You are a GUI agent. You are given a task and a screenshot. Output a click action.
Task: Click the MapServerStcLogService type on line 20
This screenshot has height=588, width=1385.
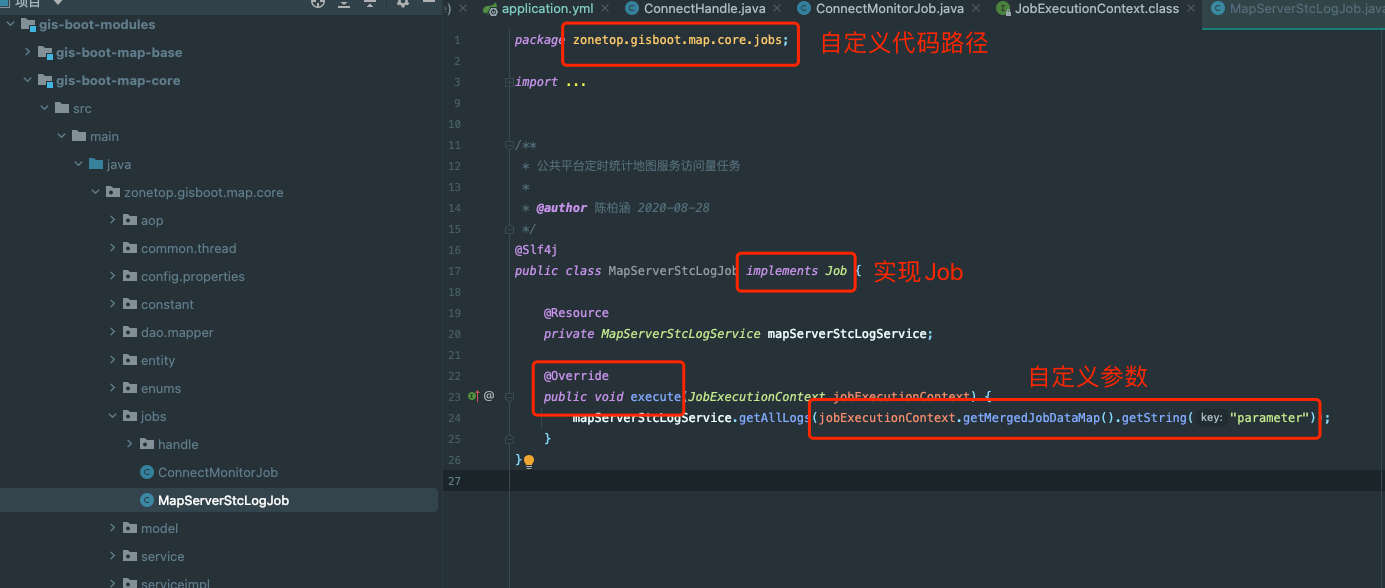pyautogui.click(x=680, y=334)
